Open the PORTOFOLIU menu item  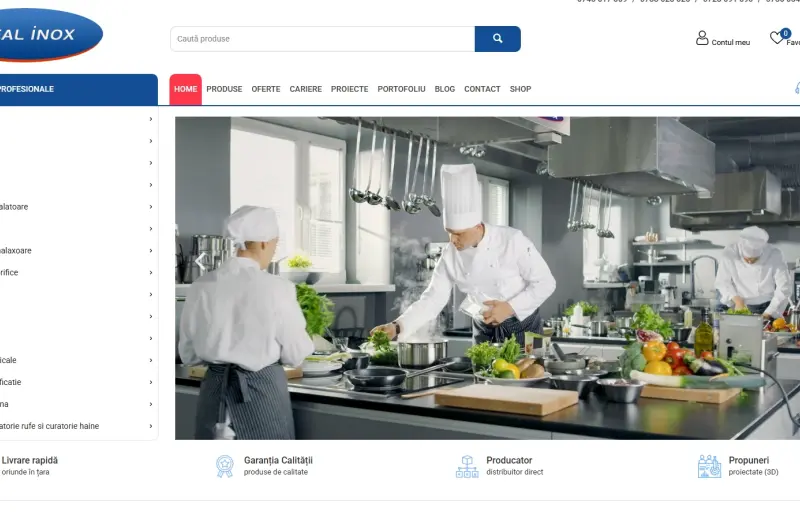pos(402,89)
